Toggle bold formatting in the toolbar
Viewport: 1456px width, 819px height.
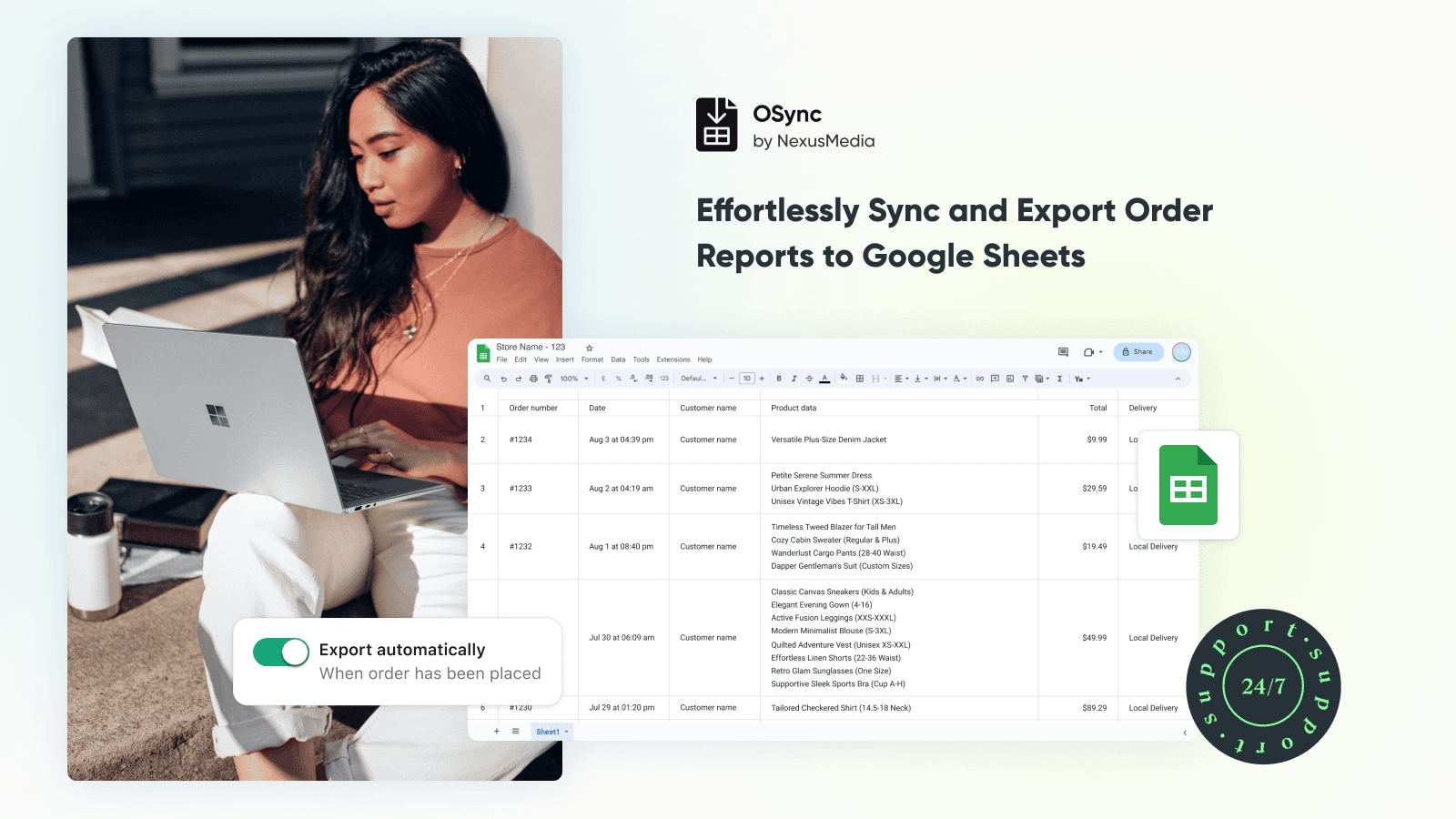(x=779, y=379)
